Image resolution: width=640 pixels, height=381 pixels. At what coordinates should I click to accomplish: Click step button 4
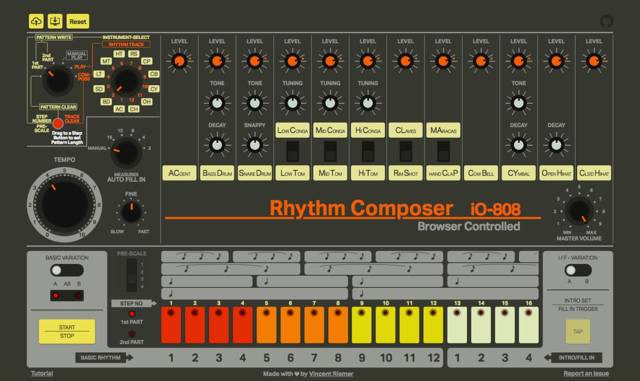[x=242, y=325]
